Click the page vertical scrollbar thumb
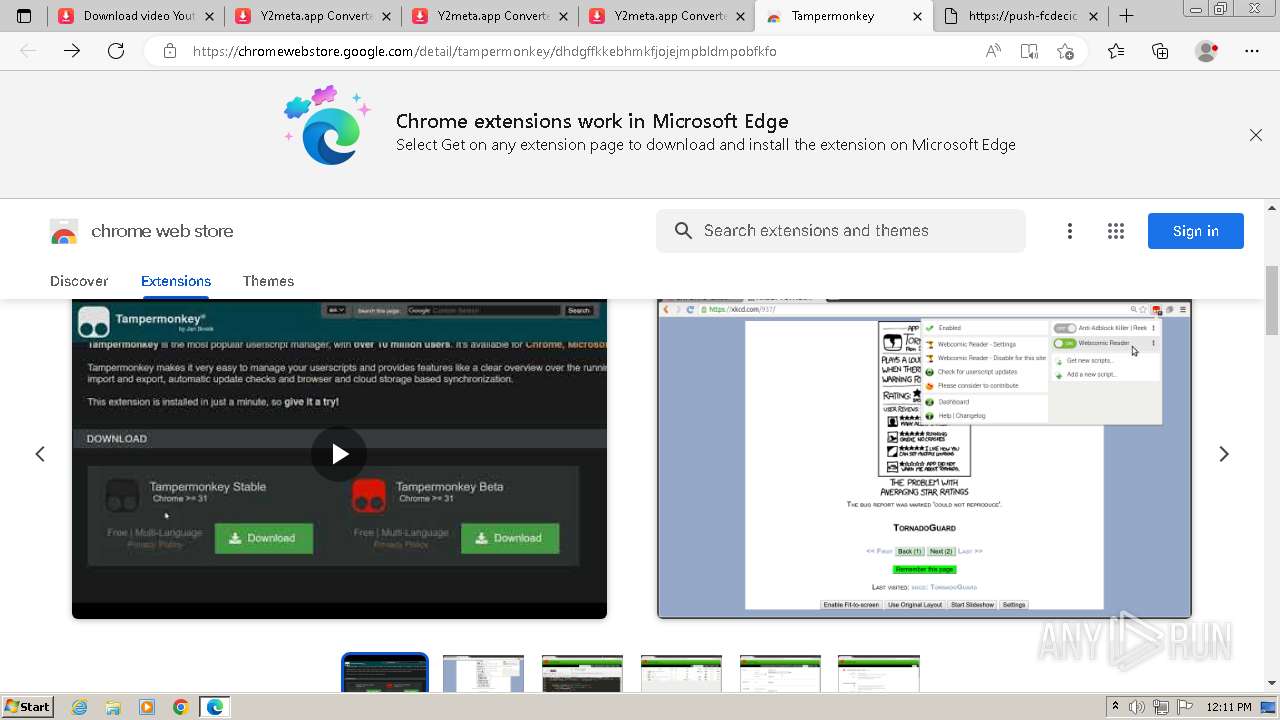Viewport: 1280px width, 720px height. pyautogui.click(x=1272, y=300)
